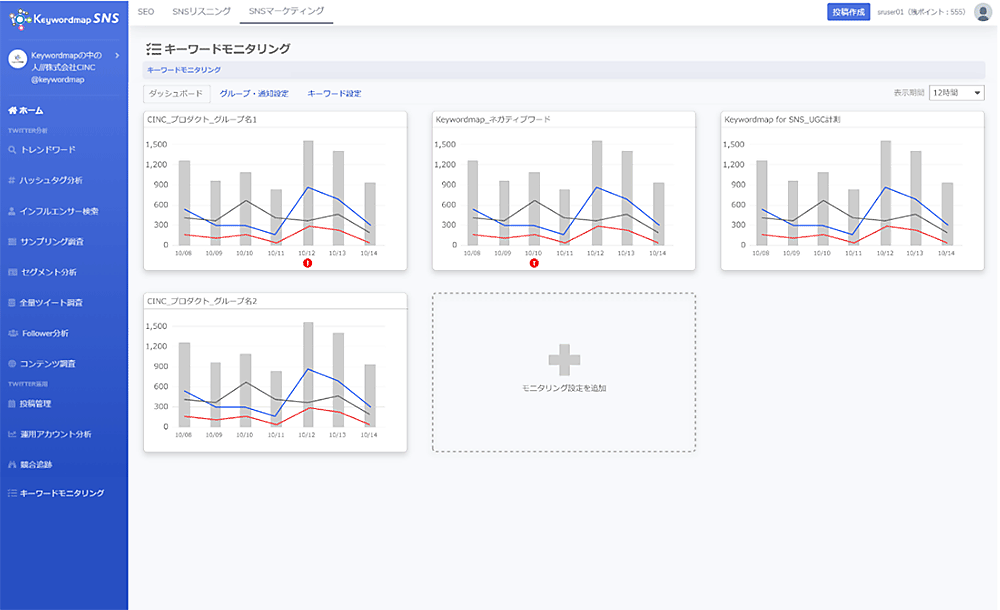Click the キーワード設定 link
The height and width of the screenshot is (610, 1000).
pos(334,93)
